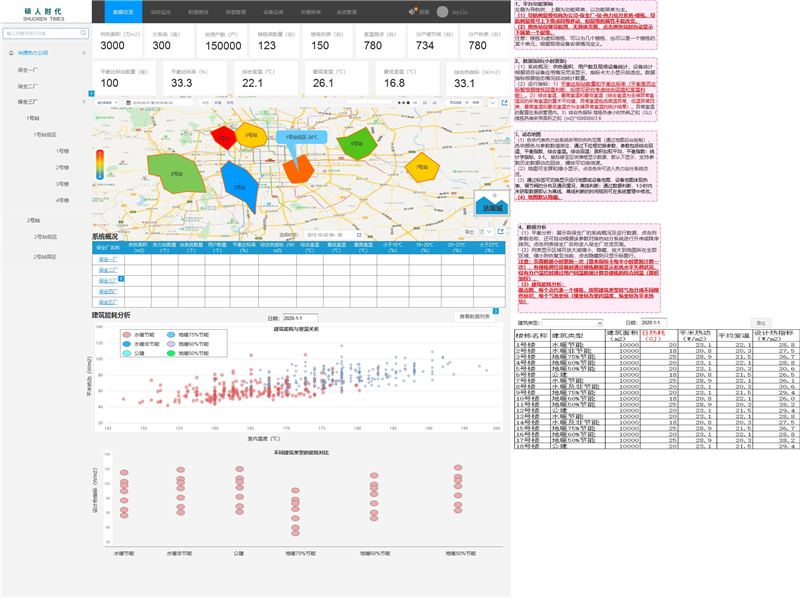Stop map playback using the last square icon
This screenshot has height=598, width=800.
408,103
